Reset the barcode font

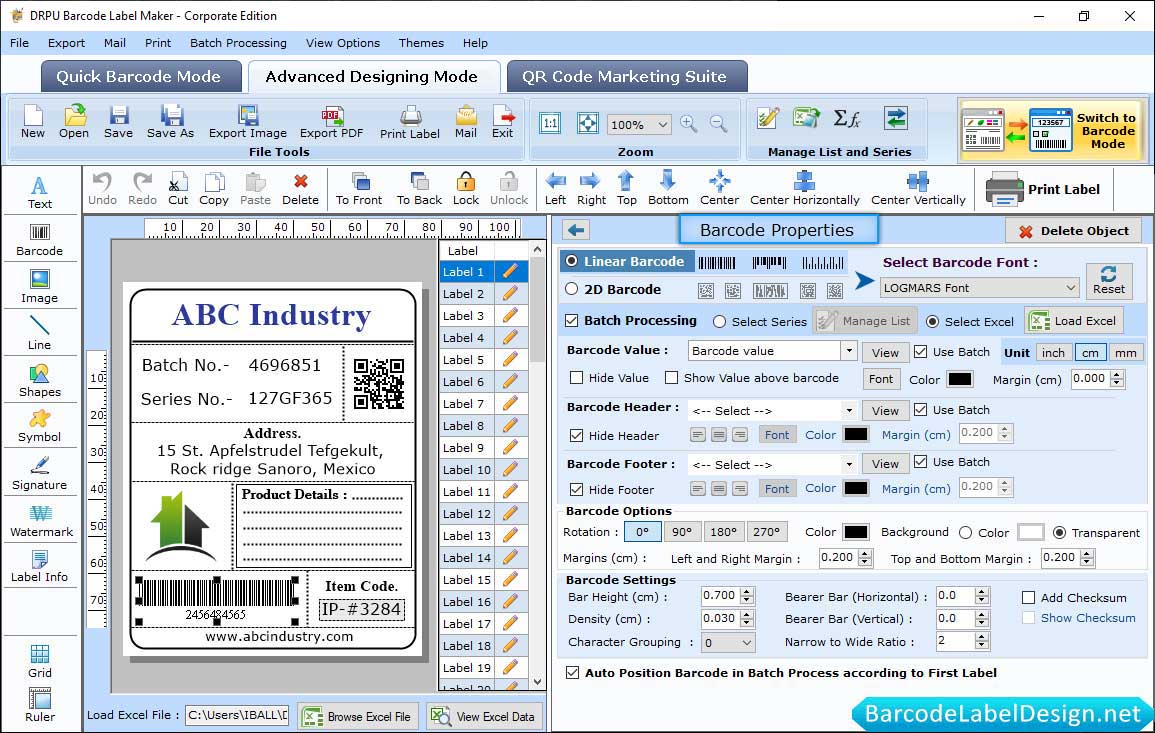[x=1109, y=281]
